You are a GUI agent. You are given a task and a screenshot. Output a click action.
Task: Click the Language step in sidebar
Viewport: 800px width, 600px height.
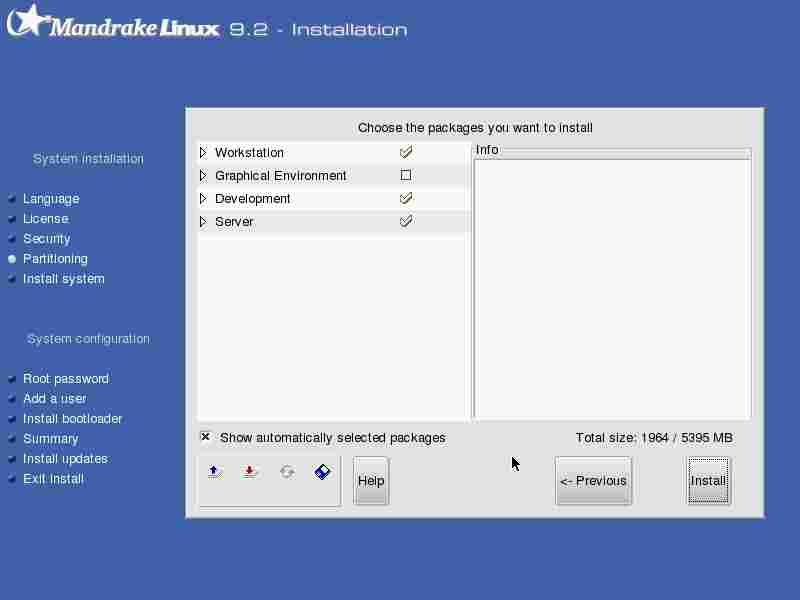coord(51,198)
